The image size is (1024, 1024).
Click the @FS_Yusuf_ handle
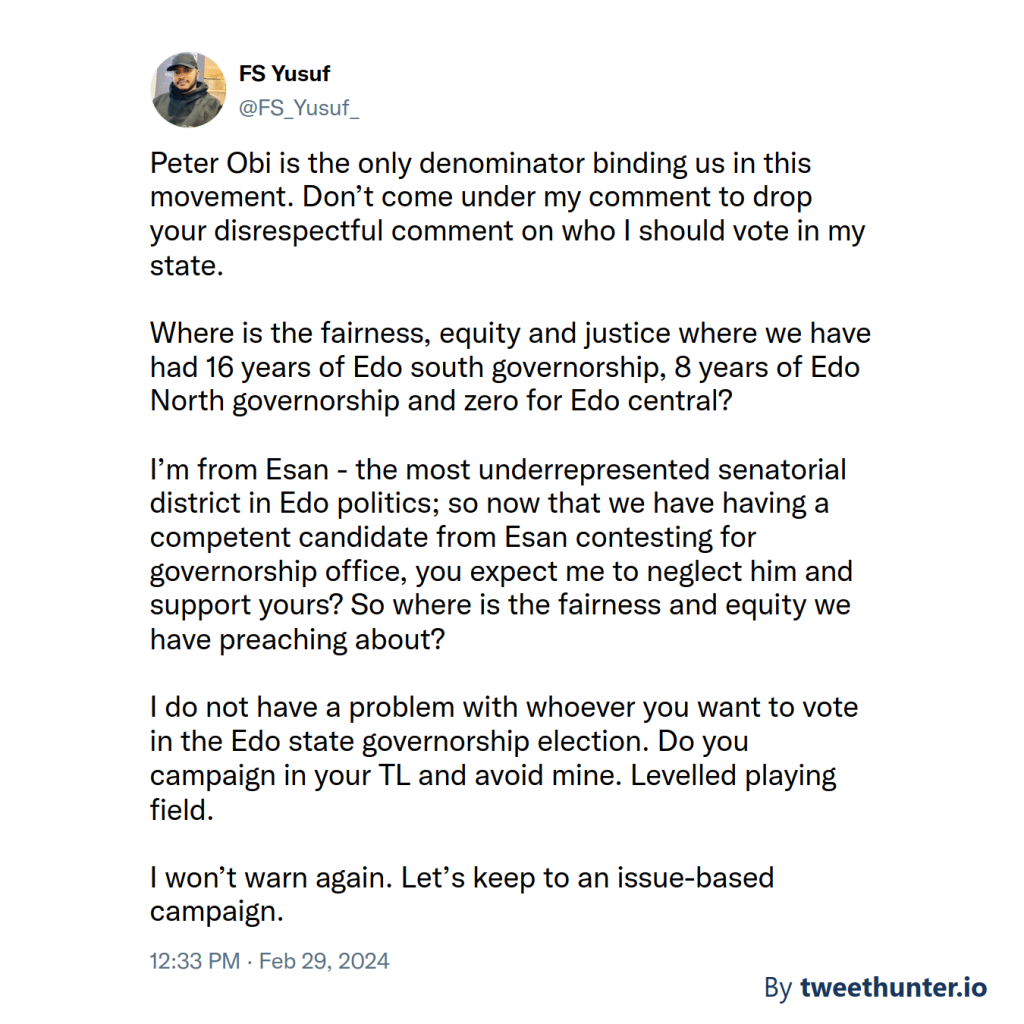tap(298, 110)
